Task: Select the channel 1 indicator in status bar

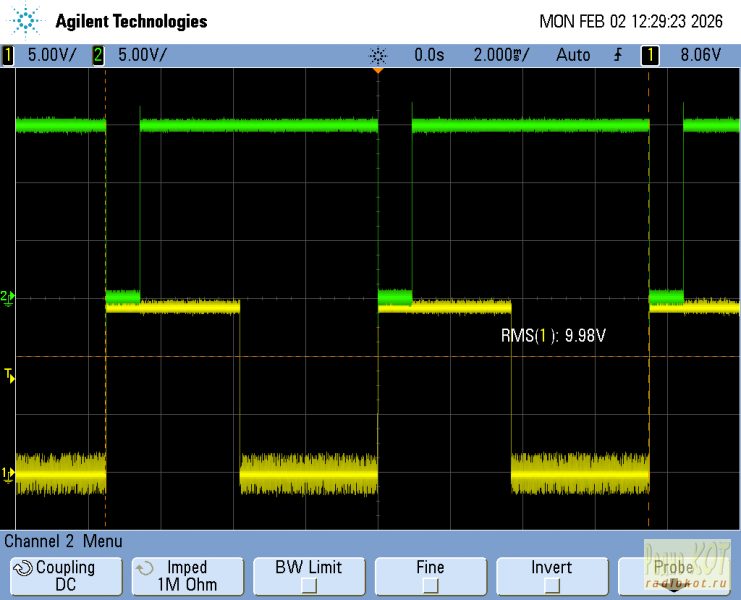Action: tap(9, 55)
